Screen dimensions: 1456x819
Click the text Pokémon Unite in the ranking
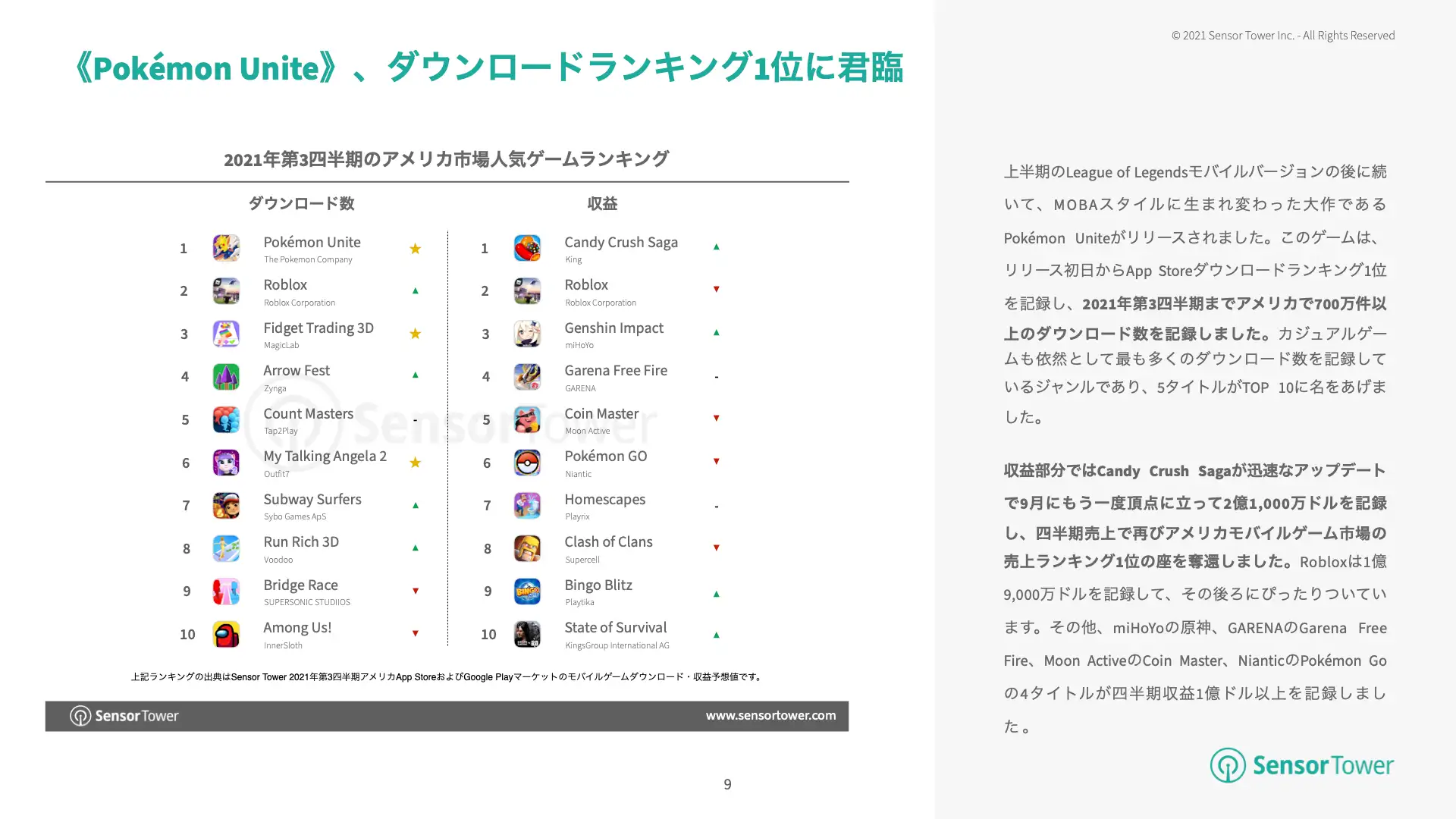click(312, 242)
